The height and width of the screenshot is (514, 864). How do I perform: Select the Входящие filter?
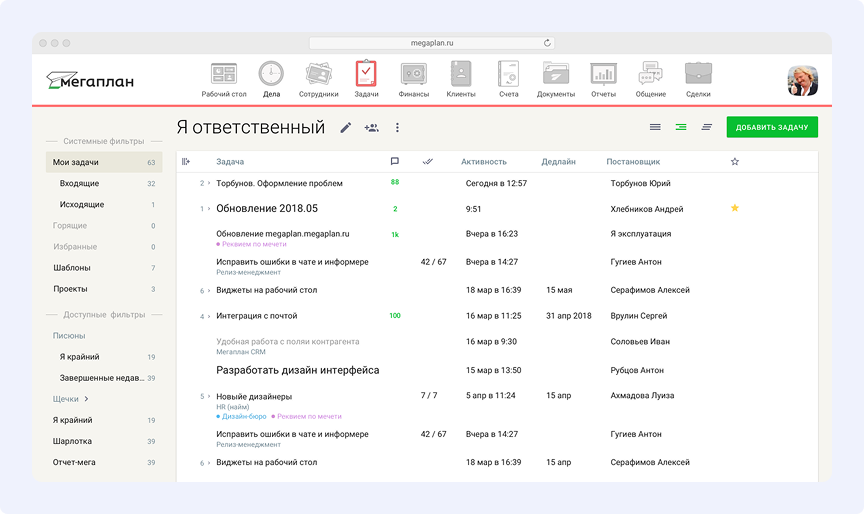(78, 184)
